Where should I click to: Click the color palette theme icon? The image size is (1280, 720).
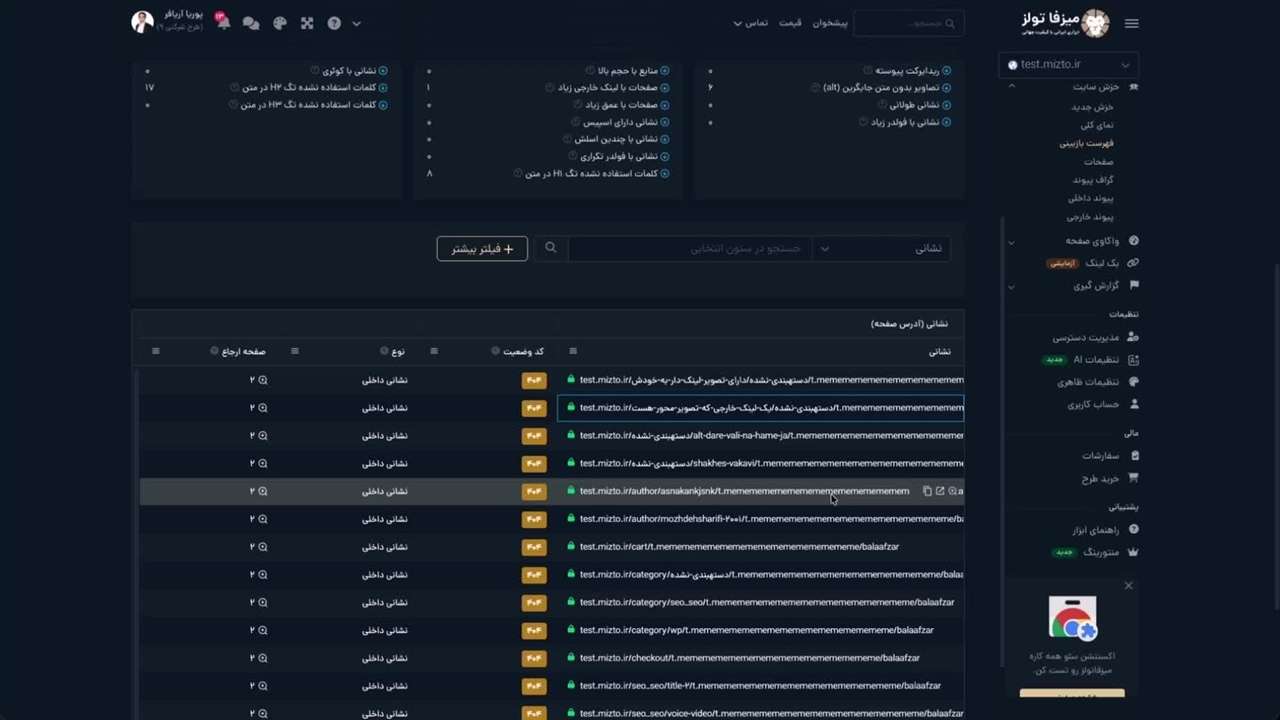280,23
